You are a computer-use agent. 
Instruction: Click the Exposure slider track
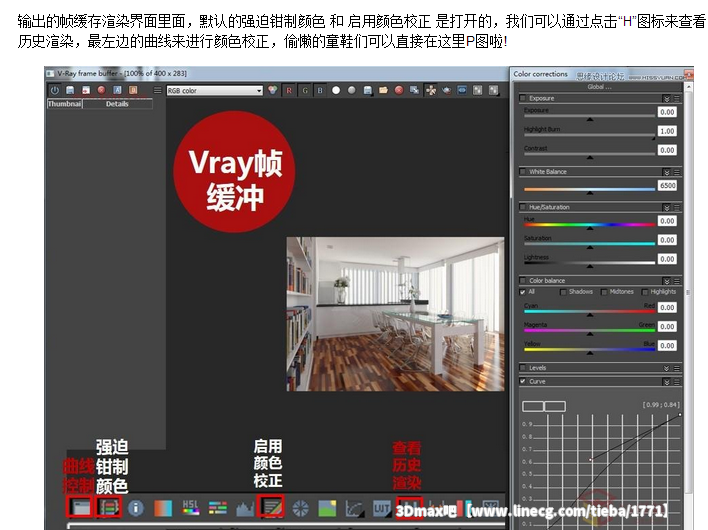tap(589, 116)
